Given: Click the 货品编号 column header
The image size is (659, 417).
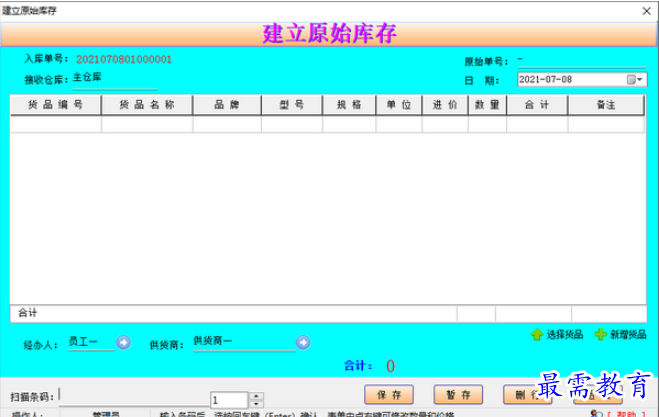Looking at the screenshot, I should coord(55,105).
